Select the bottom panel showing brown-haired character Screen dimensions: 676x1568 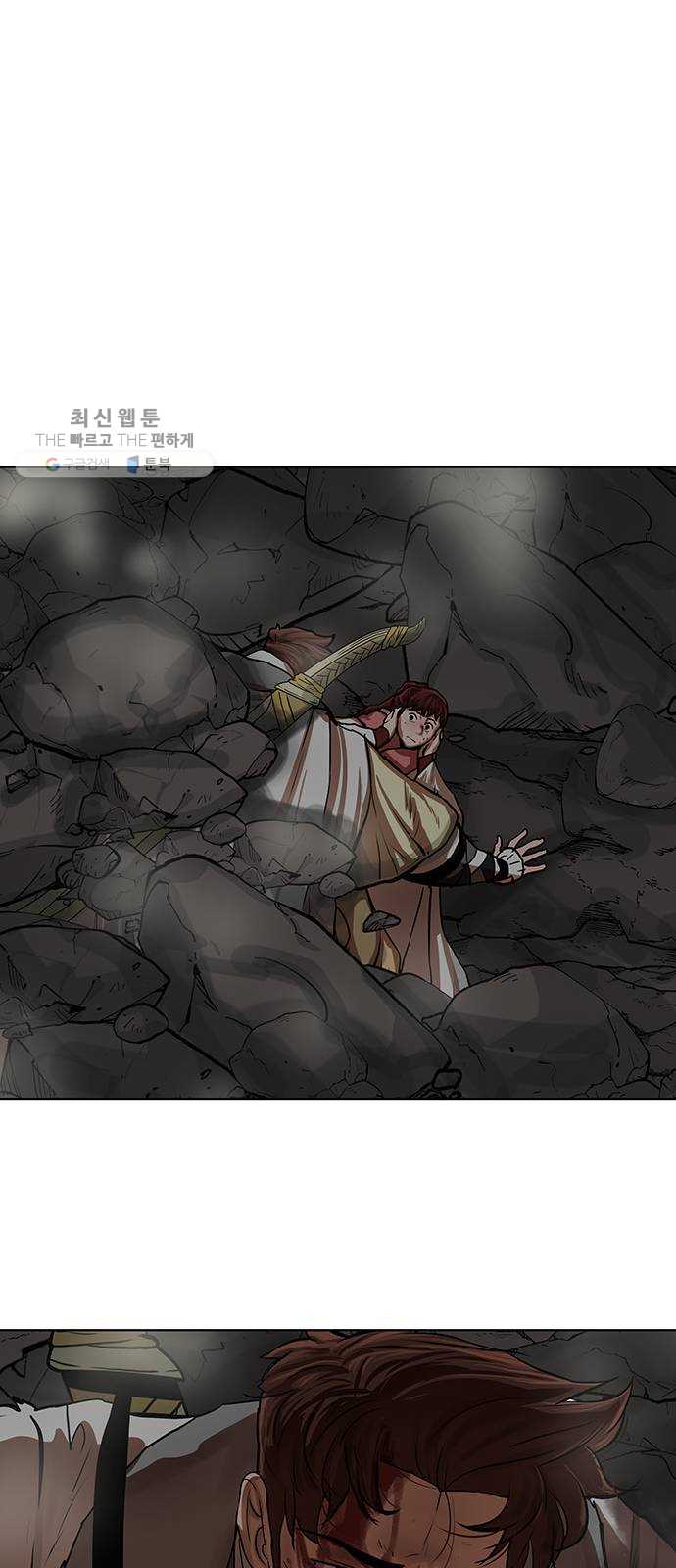[x=338, y=1448]
